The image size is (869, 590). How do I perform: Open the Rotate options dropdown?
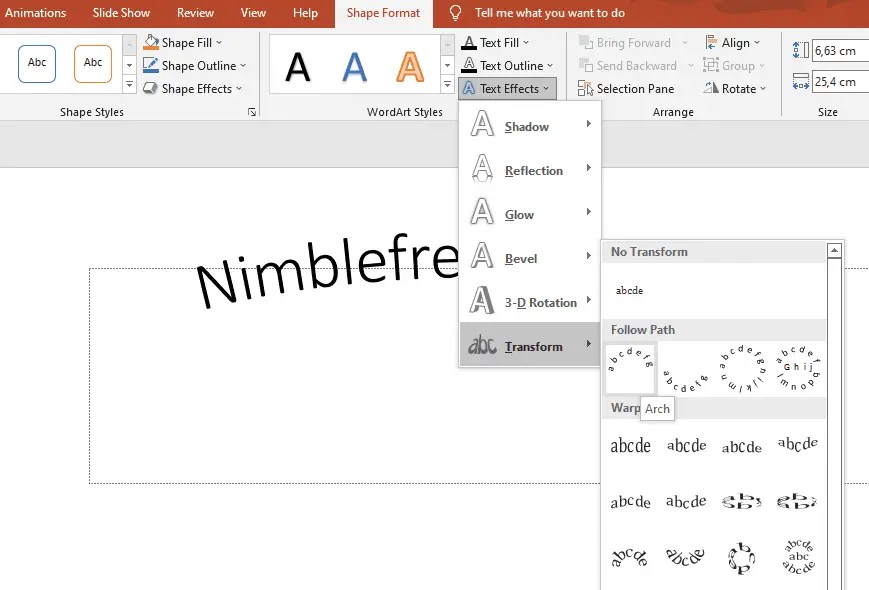[736, 88]
